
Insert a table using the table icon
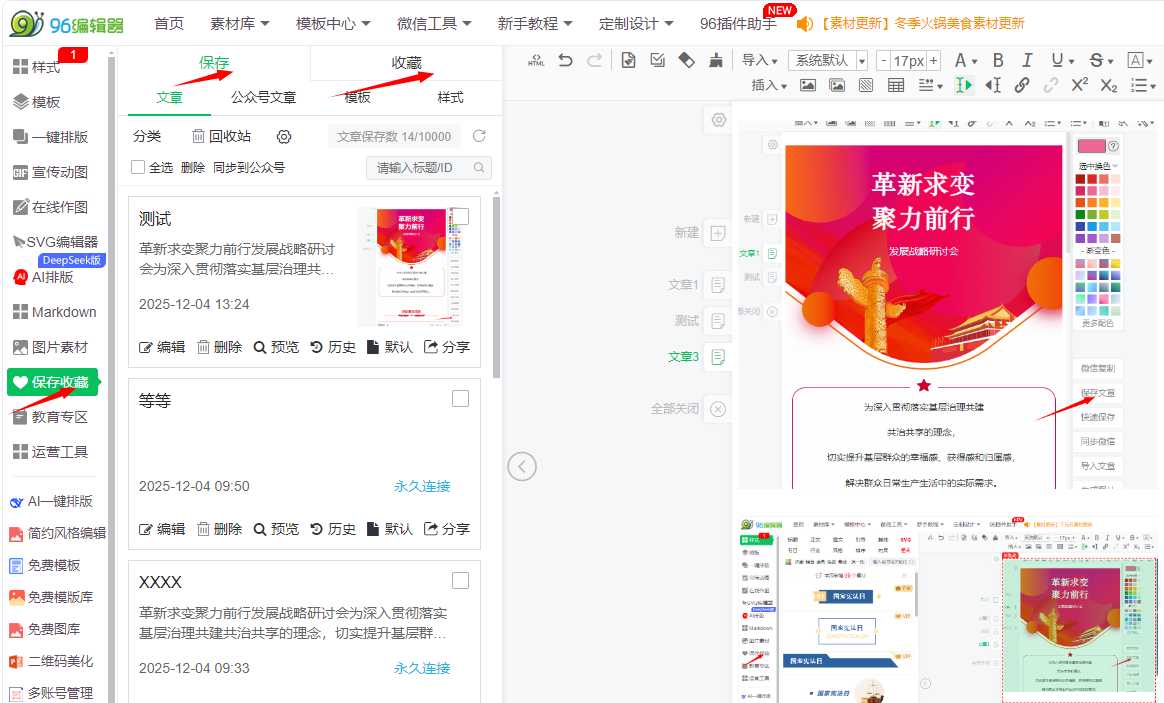[x=896, y=85]
